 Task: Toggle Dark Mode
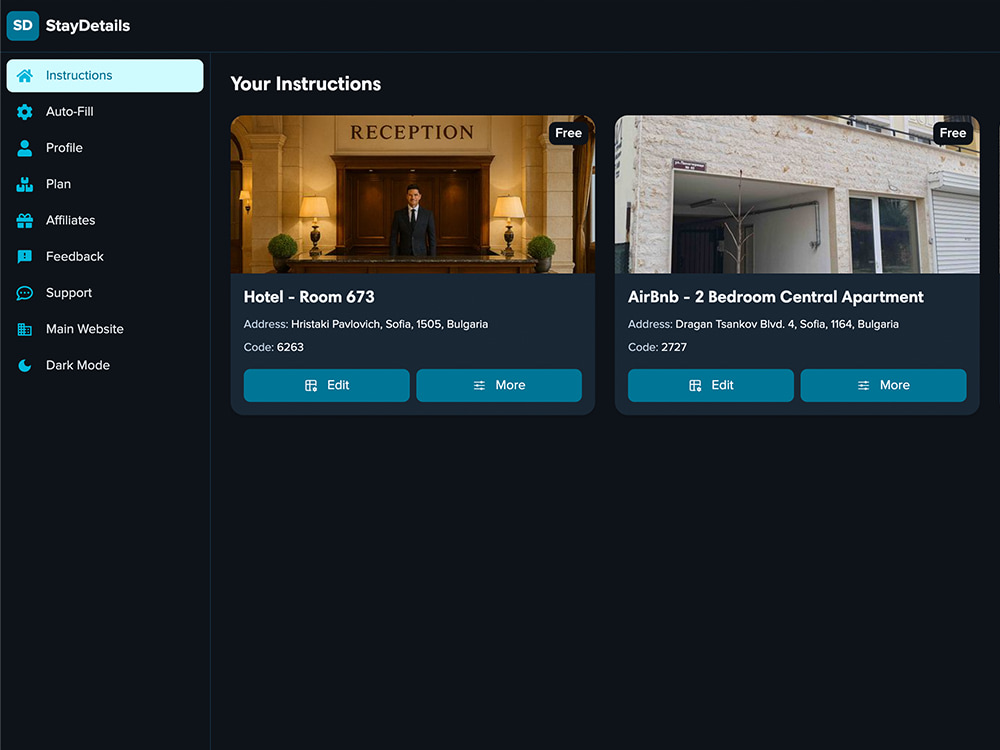coord(105,365)
